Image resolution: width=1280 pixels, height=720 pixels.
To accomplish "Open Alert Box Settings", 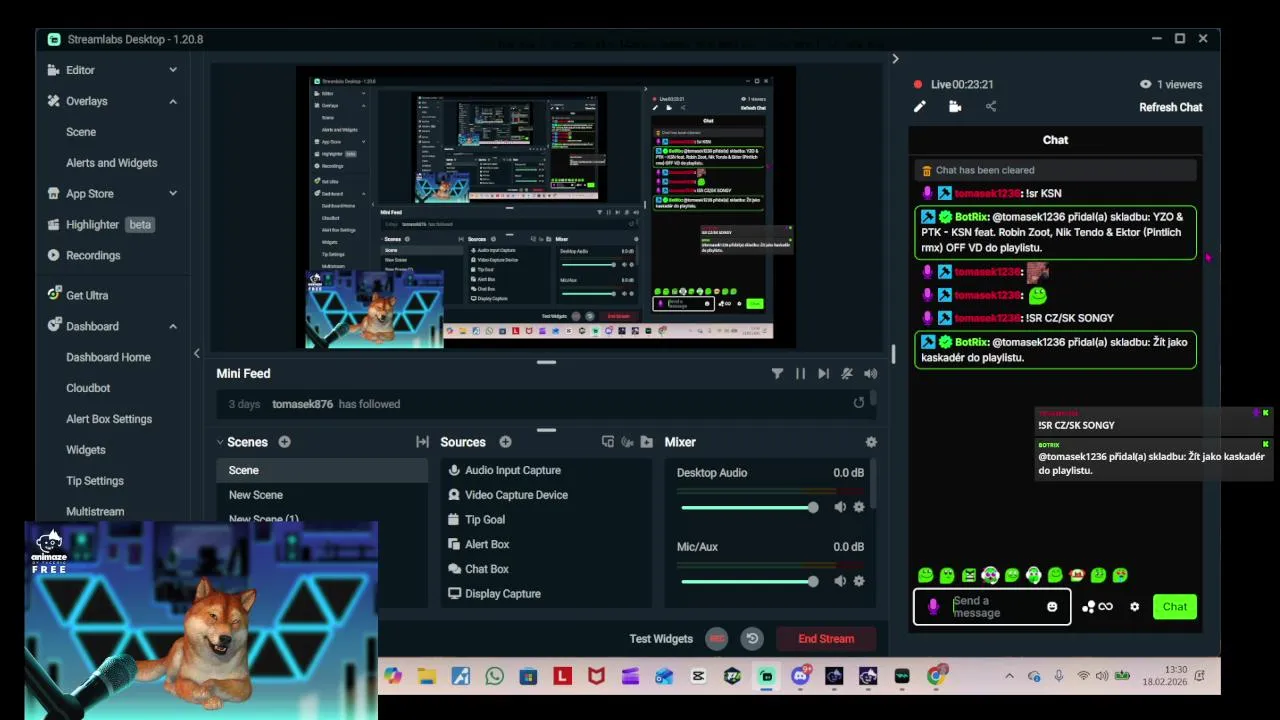I will [109, 419].
